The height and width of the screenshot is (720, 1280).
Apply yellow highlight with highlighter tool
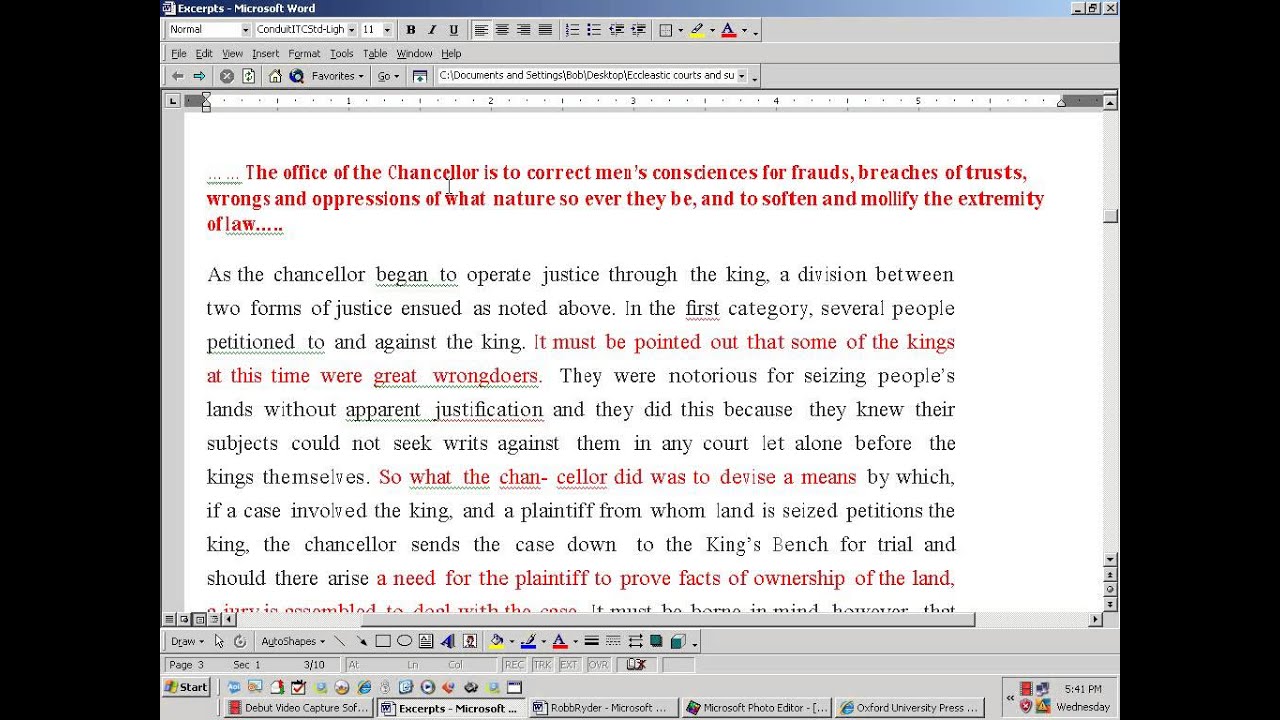(x=697, y=30)
